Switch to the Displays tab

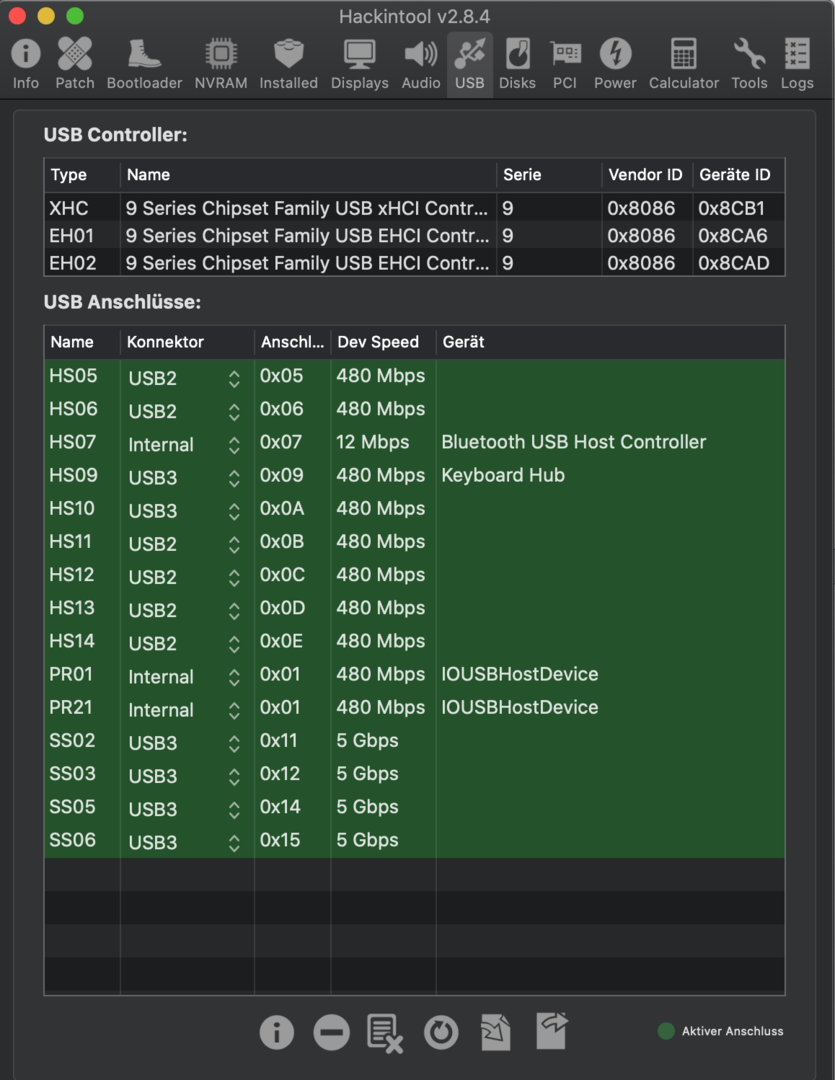click(x=359, y=63)
